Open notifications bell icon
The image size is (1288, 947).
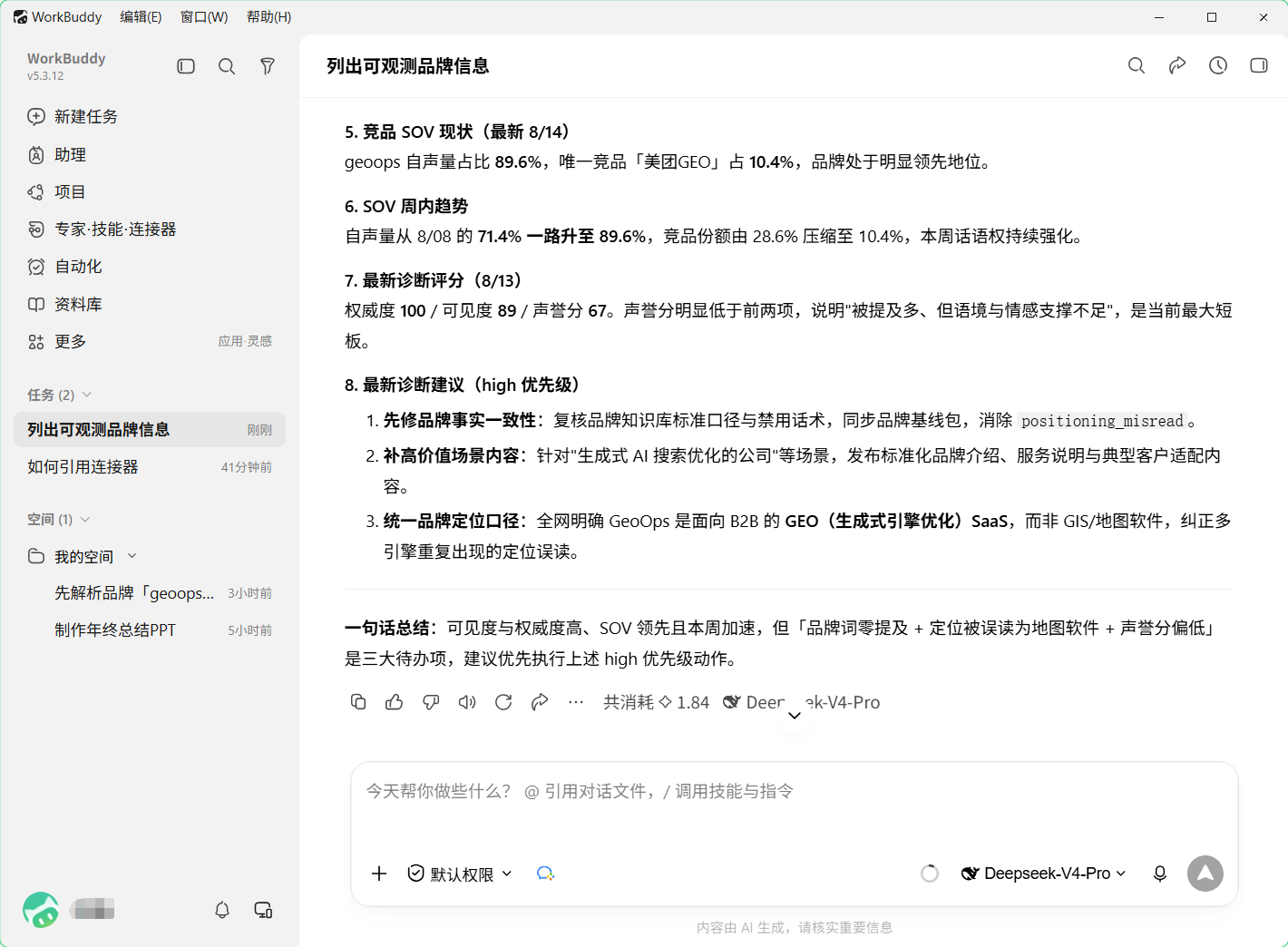[x=222, y=910]
